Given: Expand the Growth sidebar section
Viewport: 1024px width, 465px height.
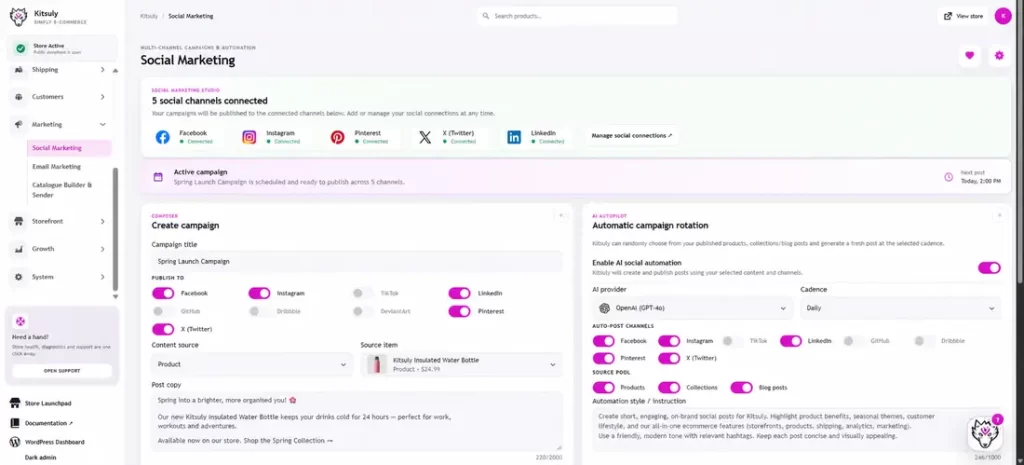Looking at the screenshot, I should click(x=103, y=249).
